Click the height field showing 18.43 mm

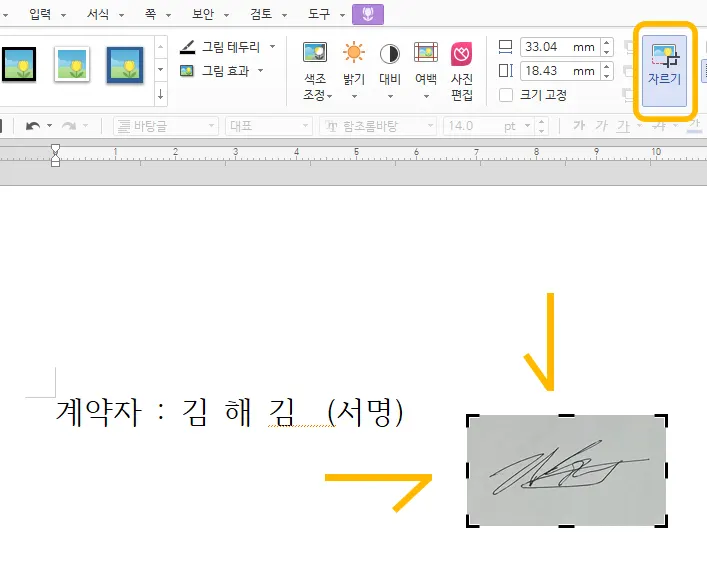(x=560, y=71)
